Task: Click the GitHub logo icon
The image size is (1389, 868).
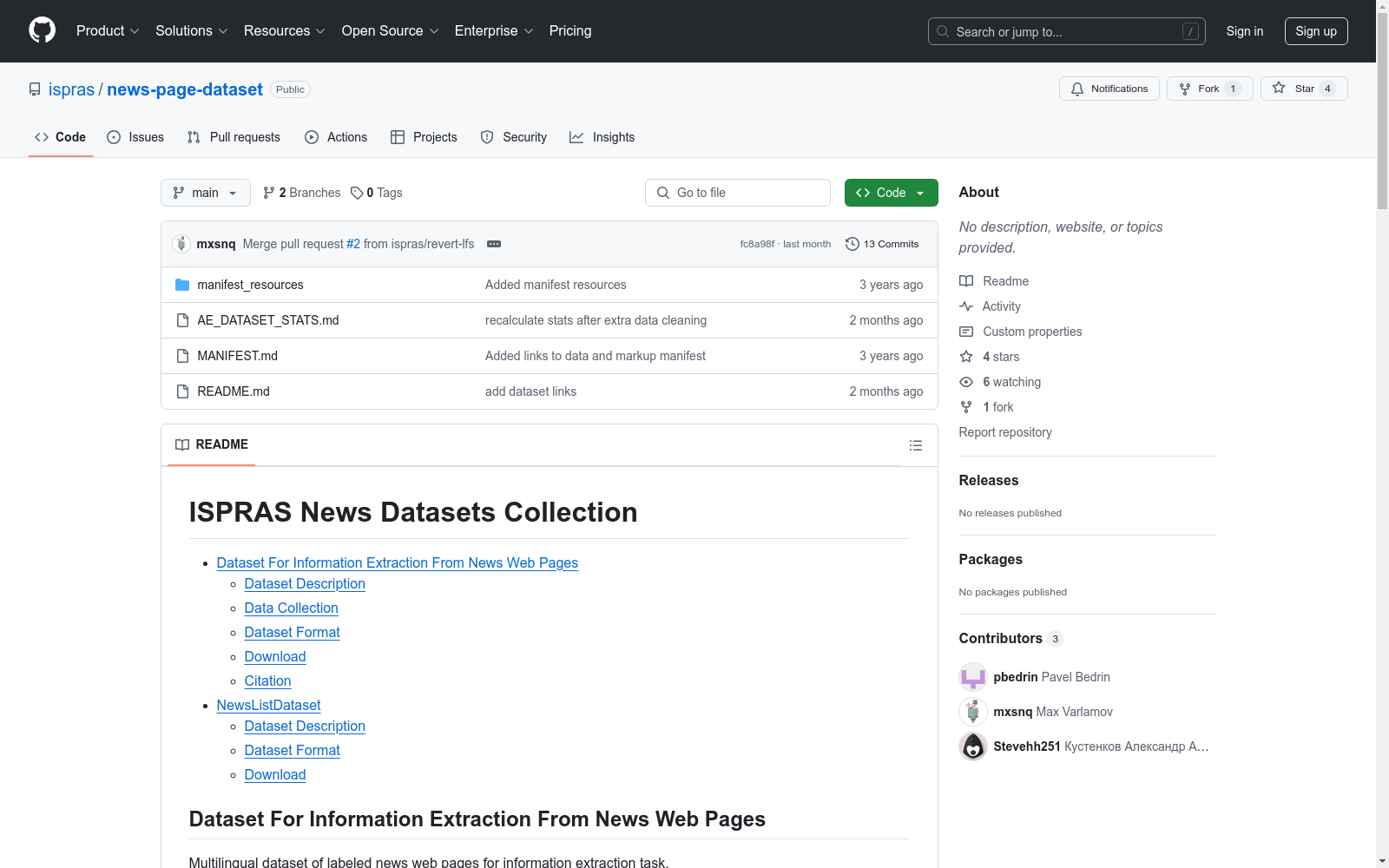Action: tap(42, 30)
